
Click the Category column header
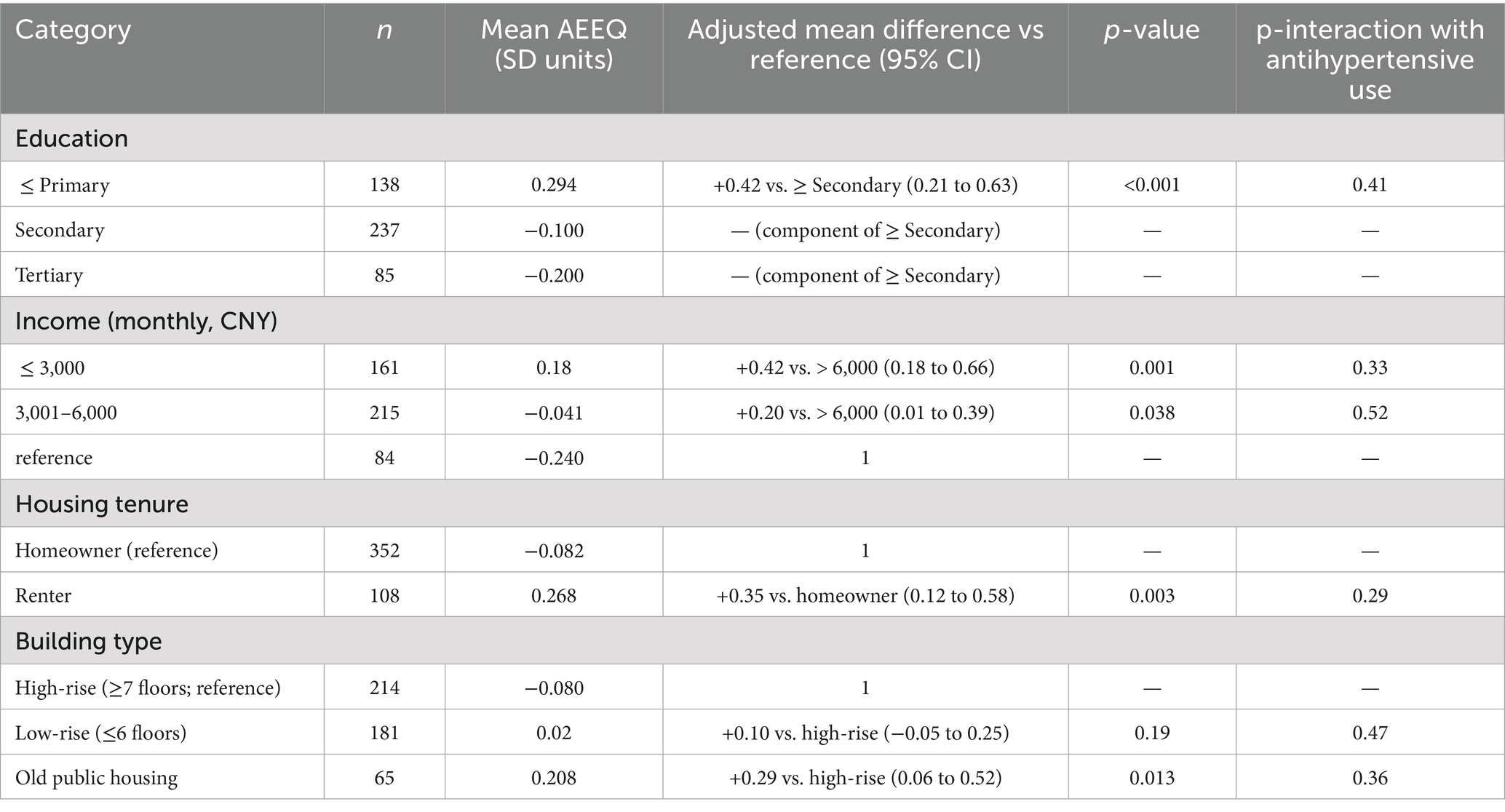click(73, 30)
